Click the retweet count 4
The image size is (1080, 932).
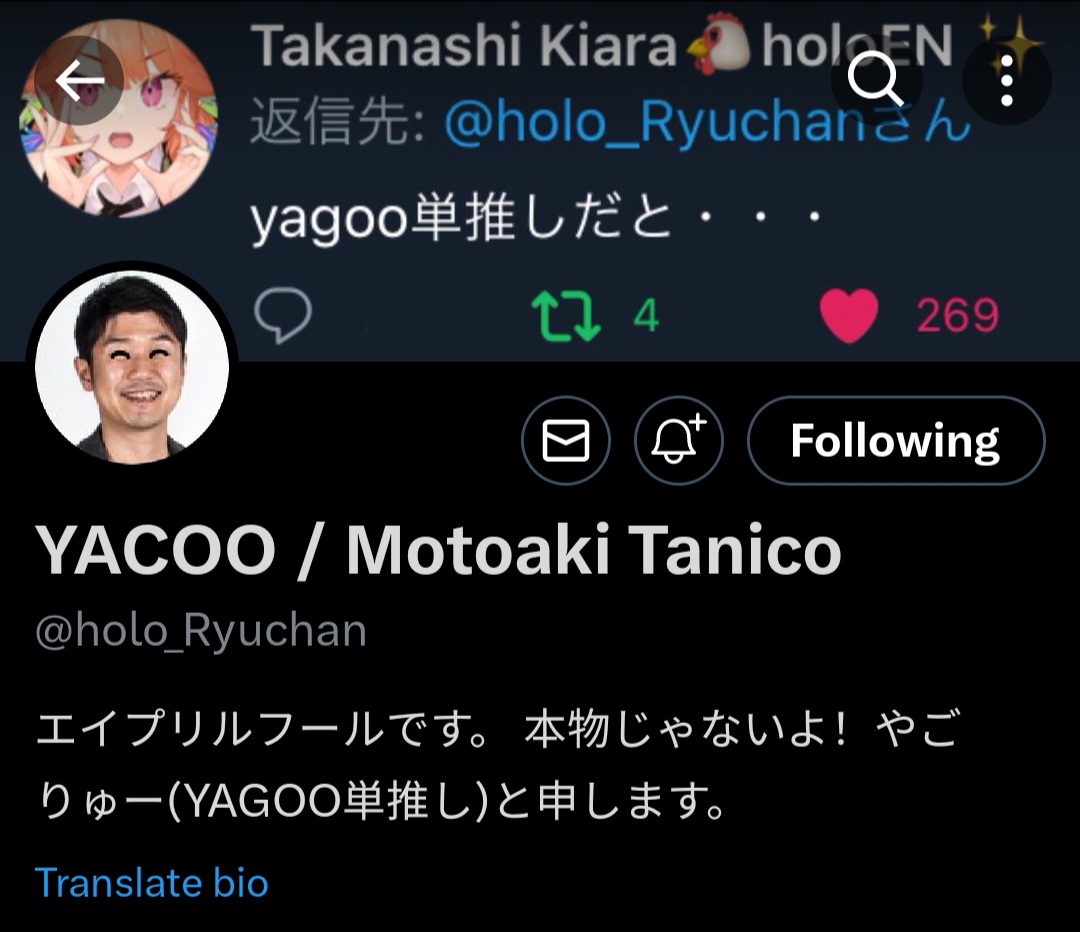pos(646,316)
